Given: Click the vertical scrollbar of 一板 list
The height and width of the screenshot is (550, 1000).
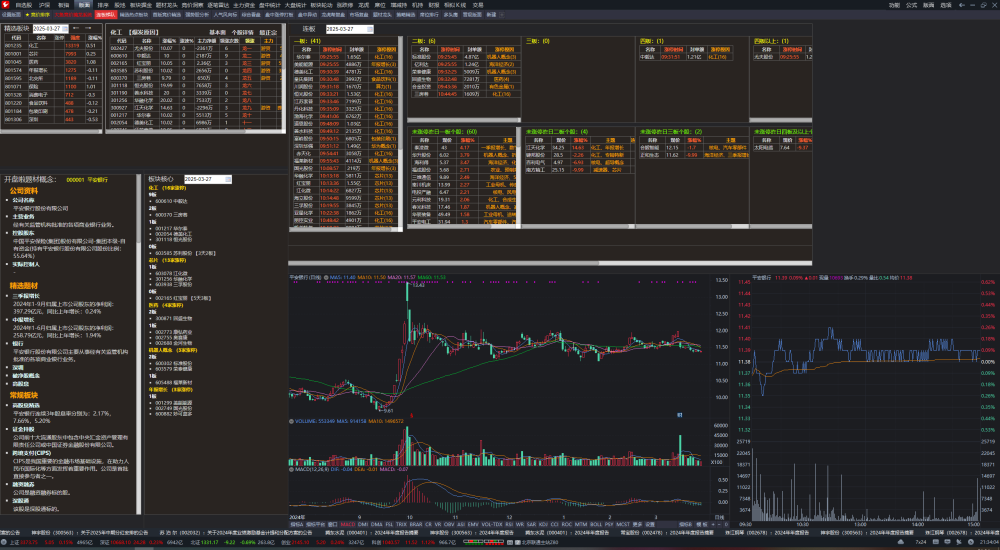Looking at the screenshot, I should [x=401, y=131].
